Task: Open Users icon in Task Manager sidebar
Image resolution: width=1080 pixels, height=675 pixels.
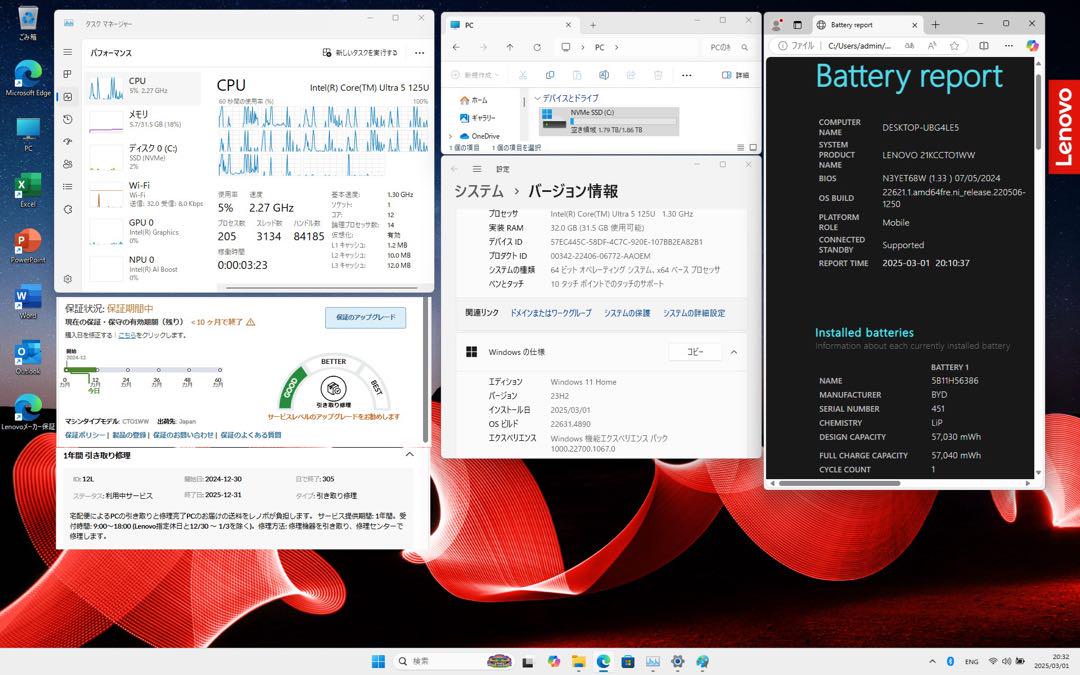Action: [68, 164]
